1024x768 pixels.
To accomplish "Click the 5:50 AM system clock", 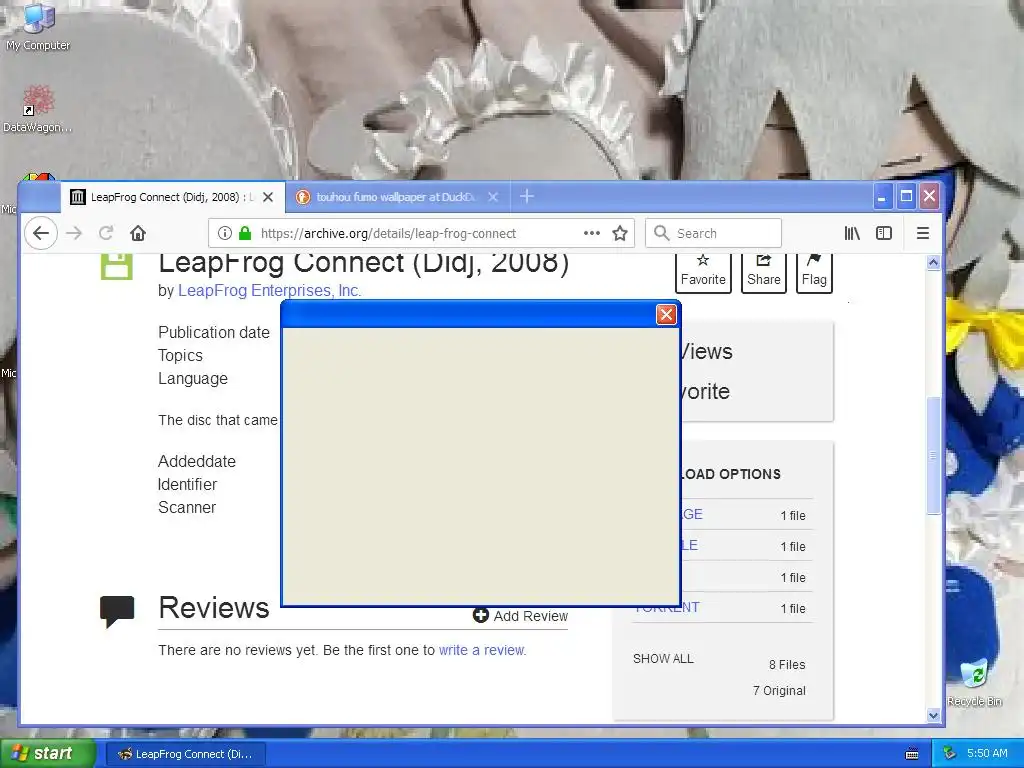I will (987, 754).
